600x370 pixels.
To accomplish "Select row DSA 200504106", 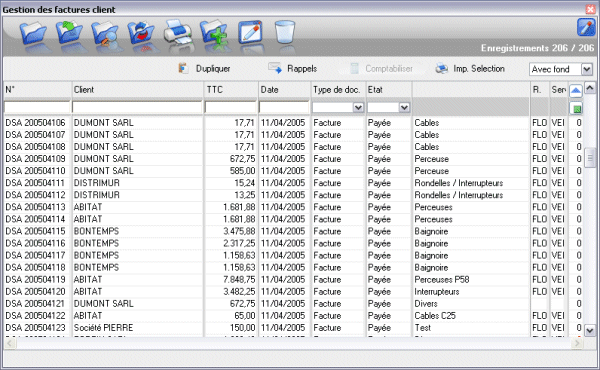I will coord(293,123).
